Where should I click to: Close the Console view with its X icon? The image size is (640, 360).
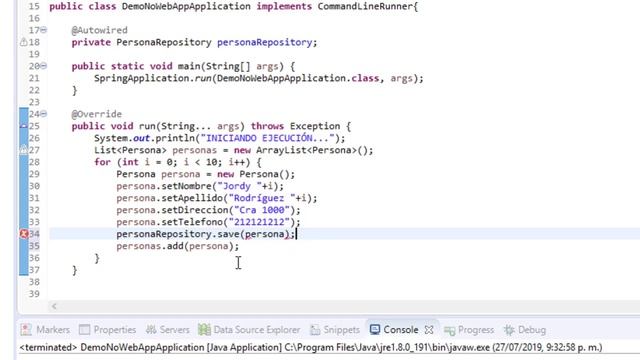pos(429,330)
